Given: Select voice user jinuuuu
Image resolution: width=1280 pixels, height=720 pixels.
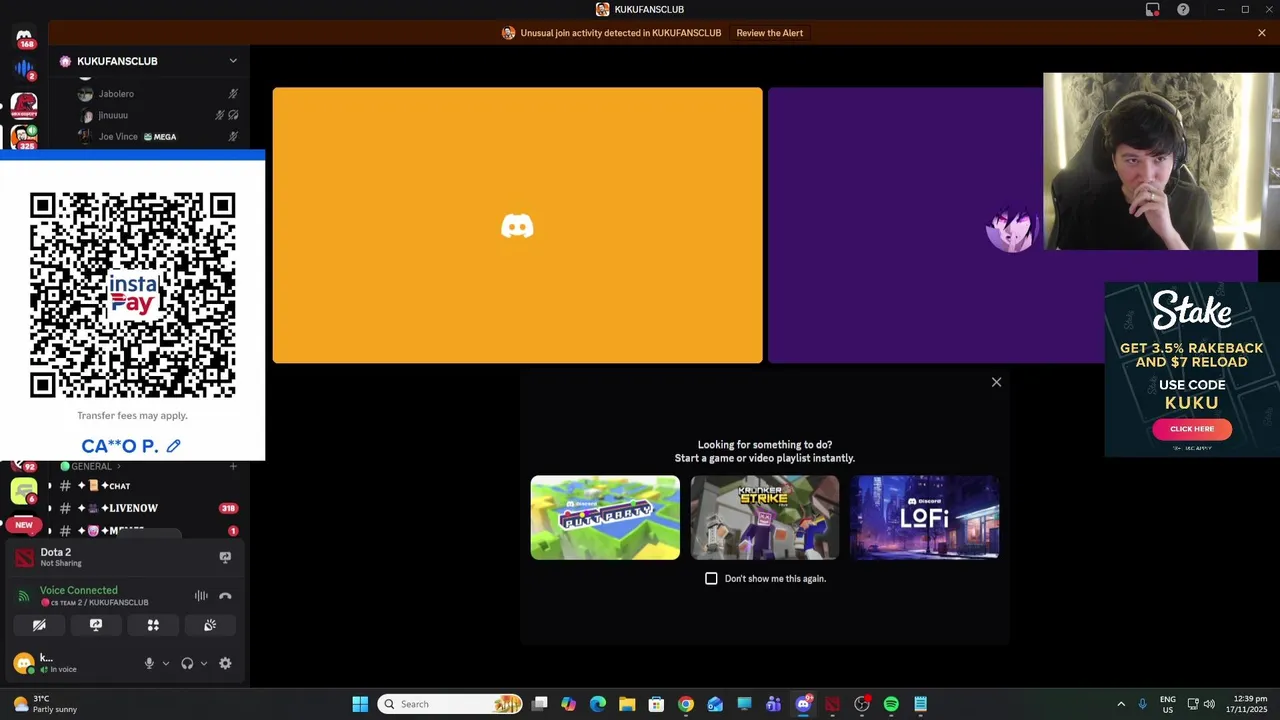Looking at the screenshot, I should [x=113, y=115].
